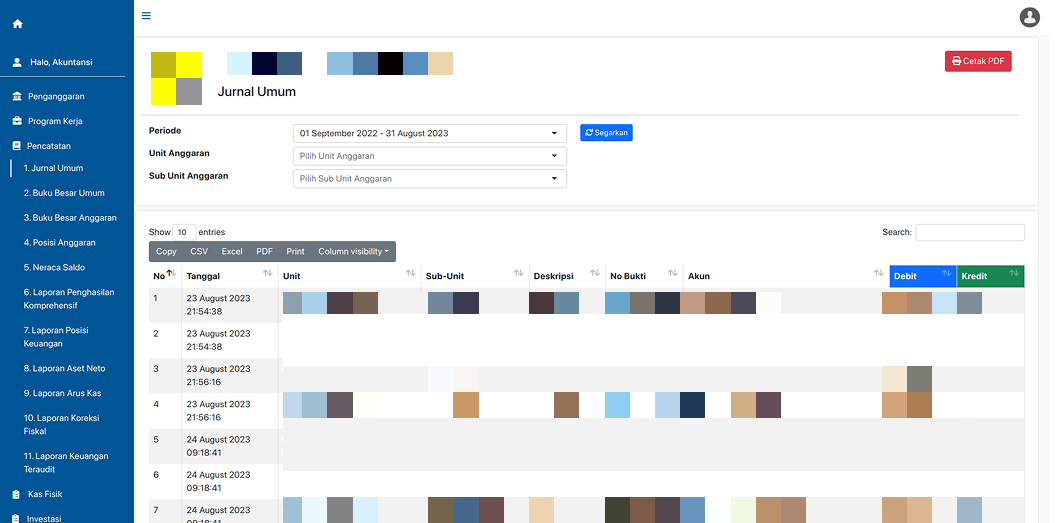The height and width of the screenshot is (523, 1058).
Task: Click the Investasi sidebar icon
Action: pyautogui.click(x=17, y=519)
